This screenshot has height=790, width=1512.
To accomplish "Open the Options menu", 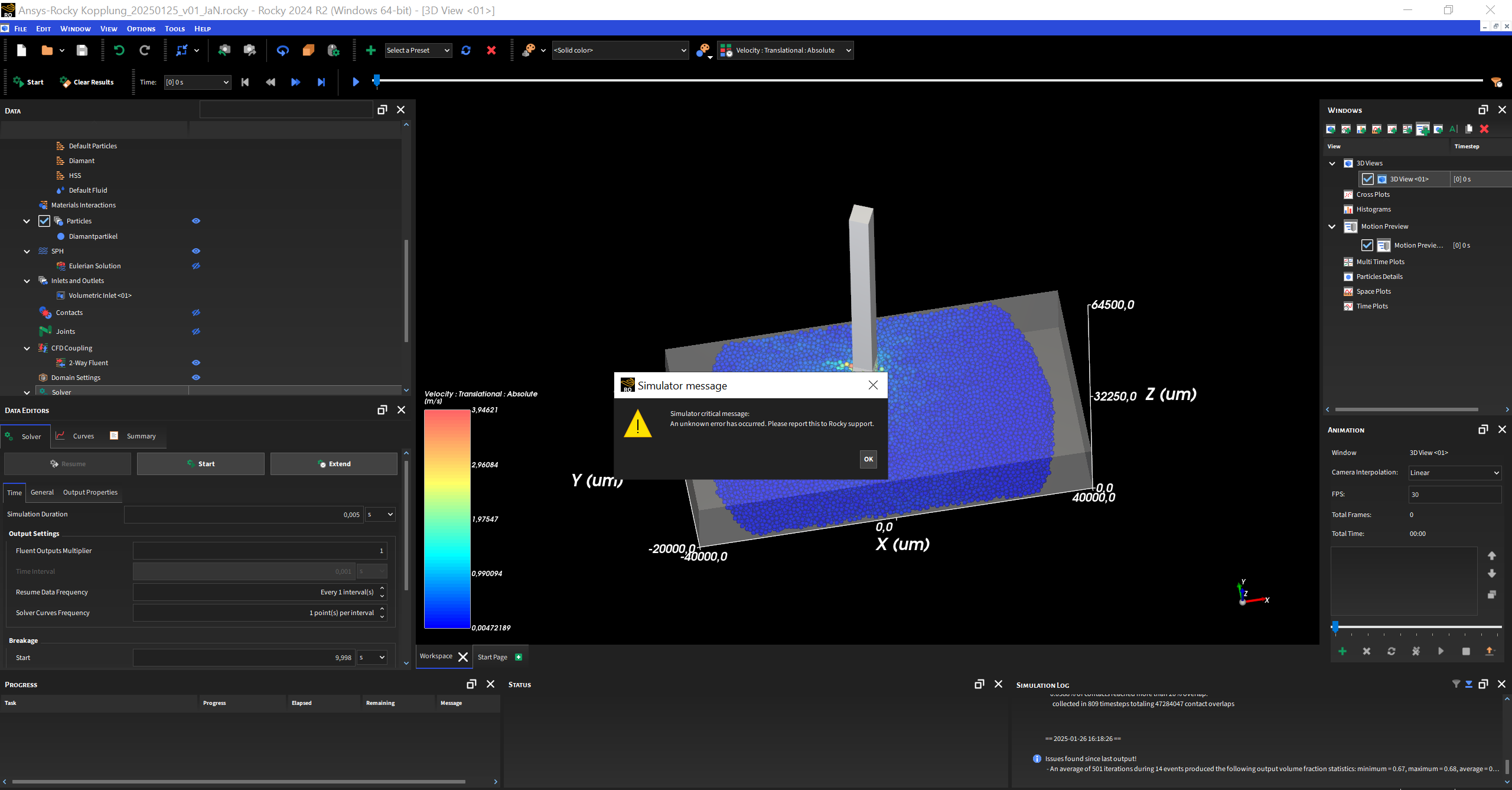I will [141, 28].
